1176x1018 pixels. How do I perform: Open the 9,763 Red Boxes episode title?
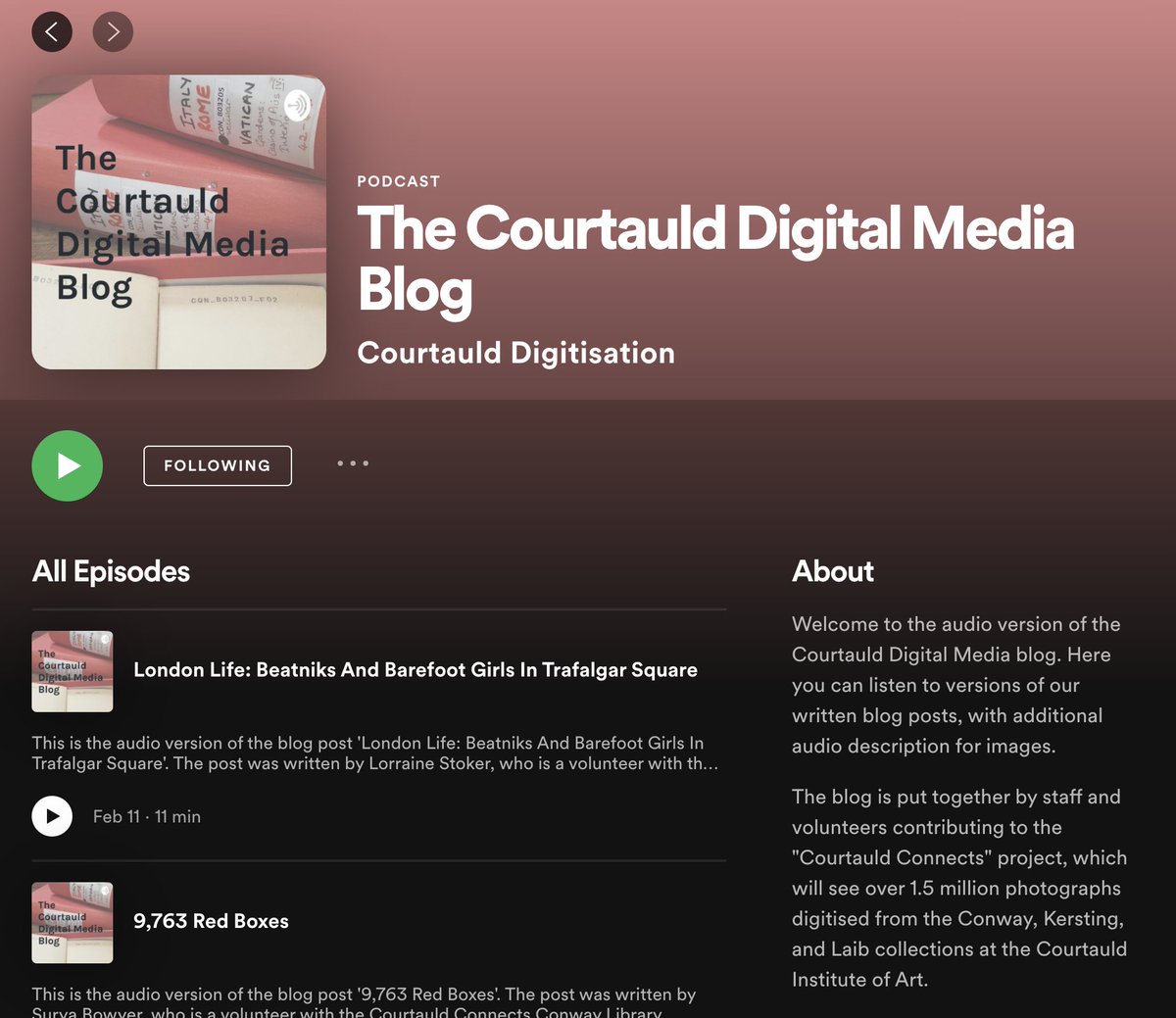[x=211, y=921]
